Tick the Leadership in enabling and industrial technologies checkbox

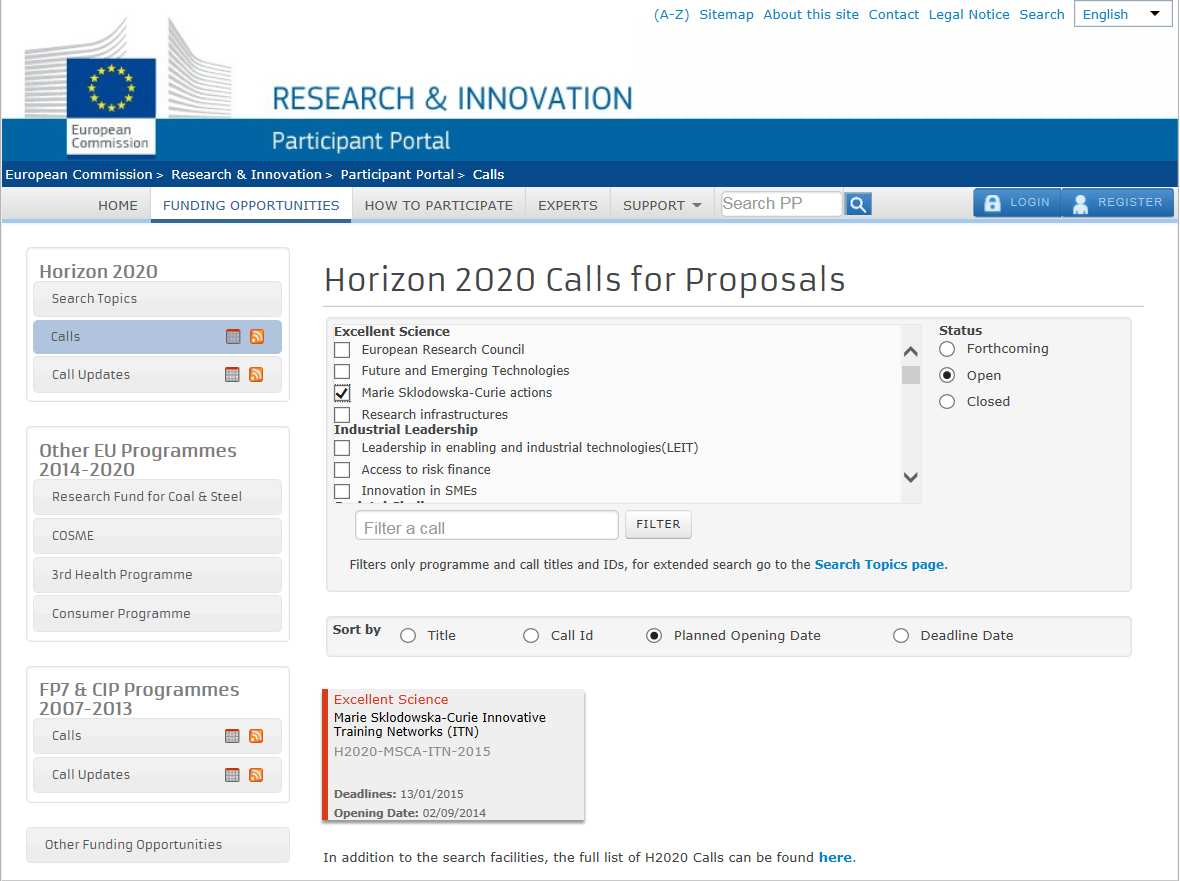342,448
